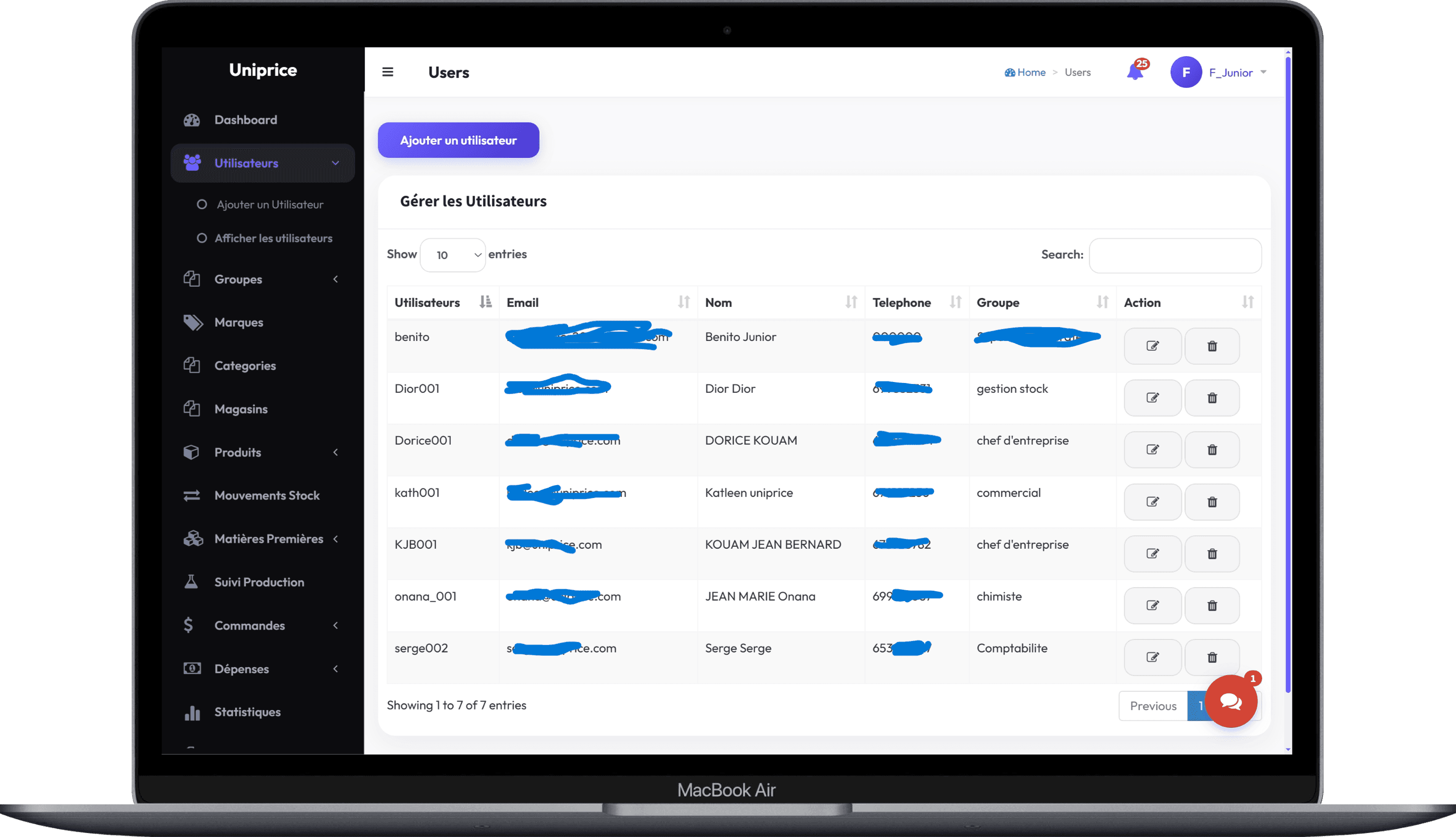The height and width of the screenshot is (837, 1456).
Task: Open the Show entries dropdown
Action: (453, 255)
